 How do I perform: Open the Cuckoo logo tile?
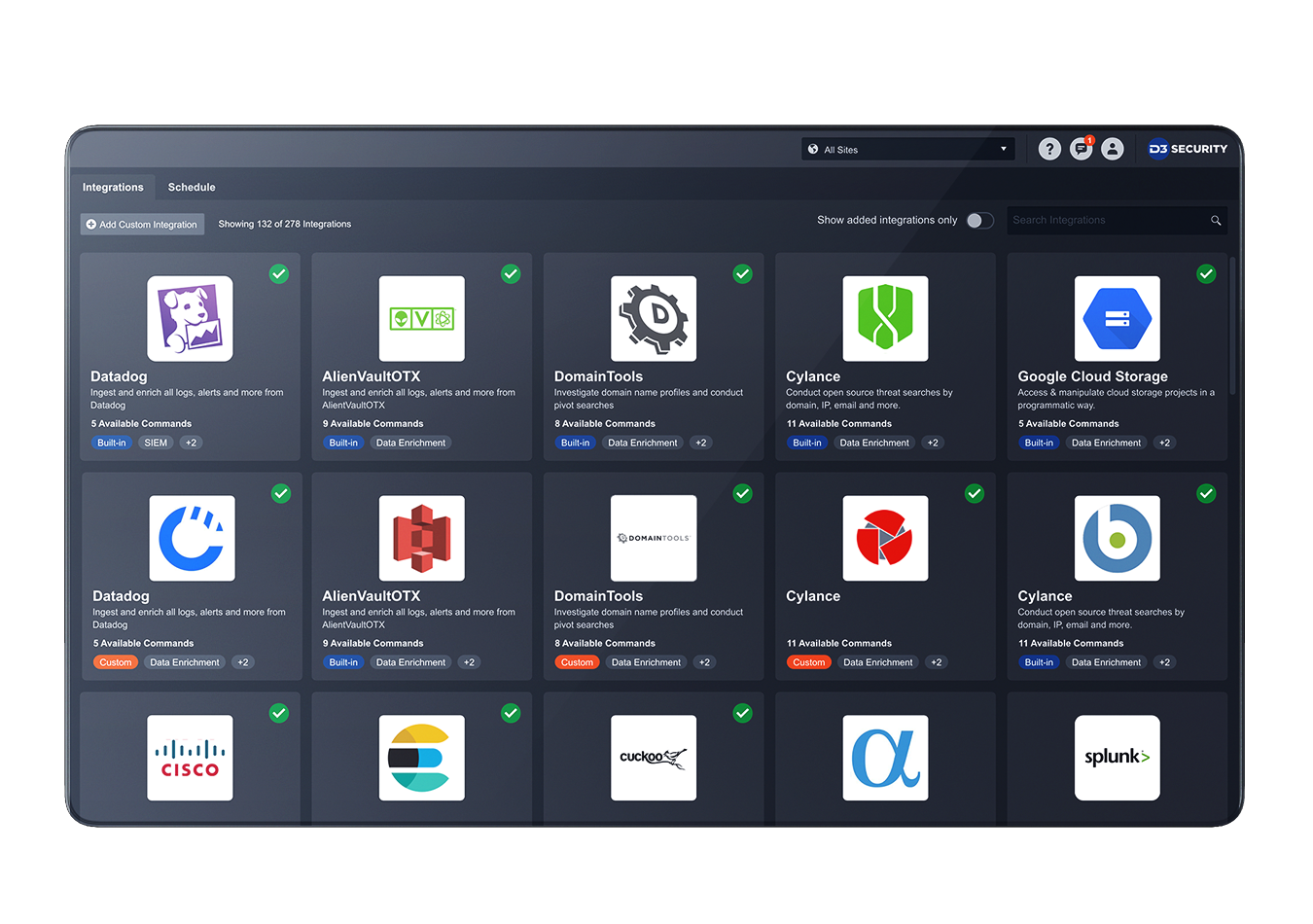point(654,758)
